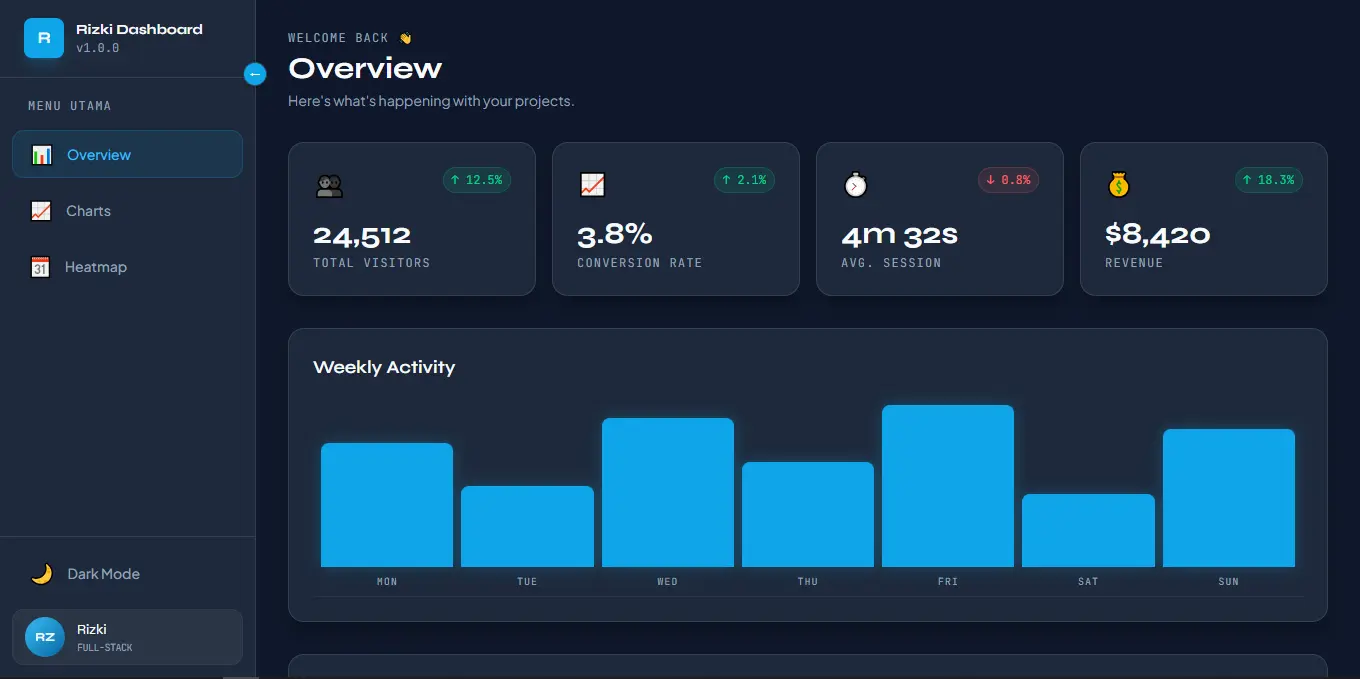Select the SUN bar in Weekly Activity
The width and height of the screenshot is (1360, 679).
tap(1229, 498)
